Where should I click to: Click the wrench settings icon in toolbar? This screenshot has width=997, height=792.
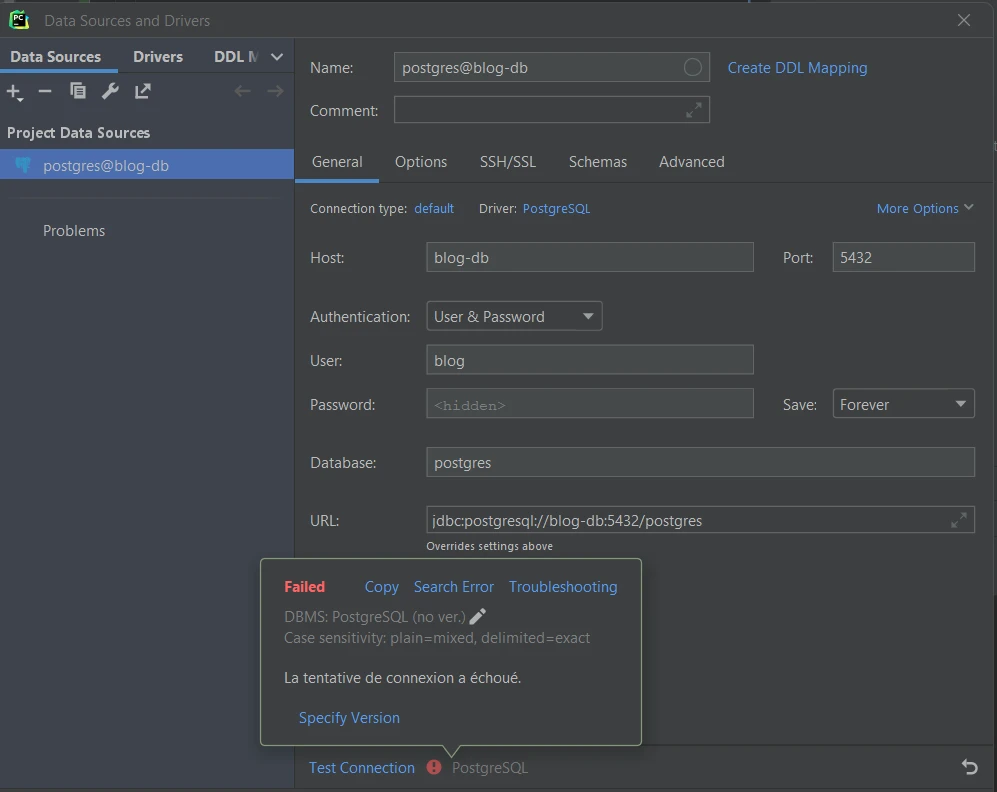tap(110, 92)
